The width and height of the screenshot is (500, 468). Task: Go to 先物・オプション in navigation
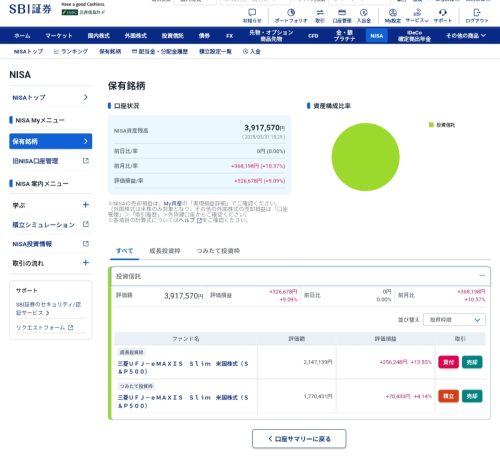click(x=271, y=35)
